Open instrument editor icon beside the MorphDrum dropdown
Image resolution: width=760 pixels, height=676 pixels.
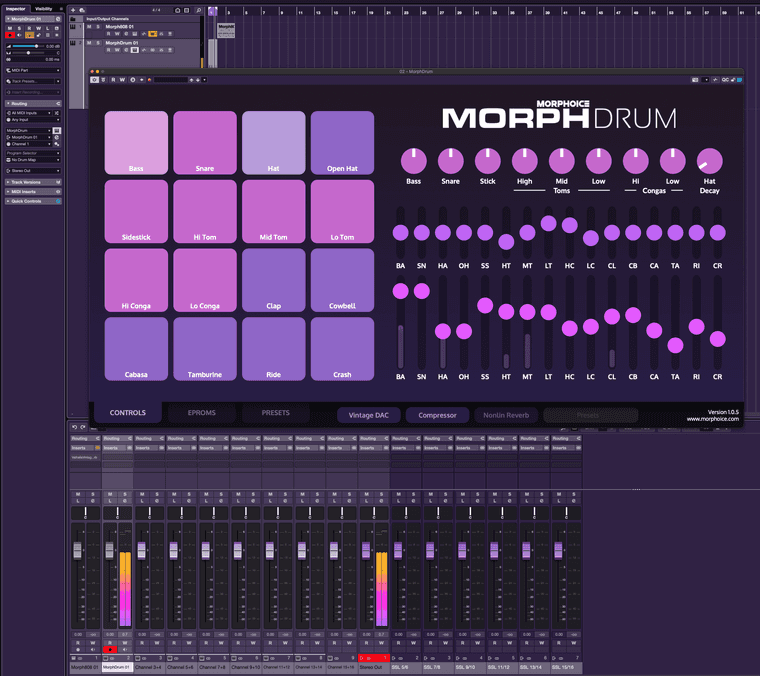[57, 131]
